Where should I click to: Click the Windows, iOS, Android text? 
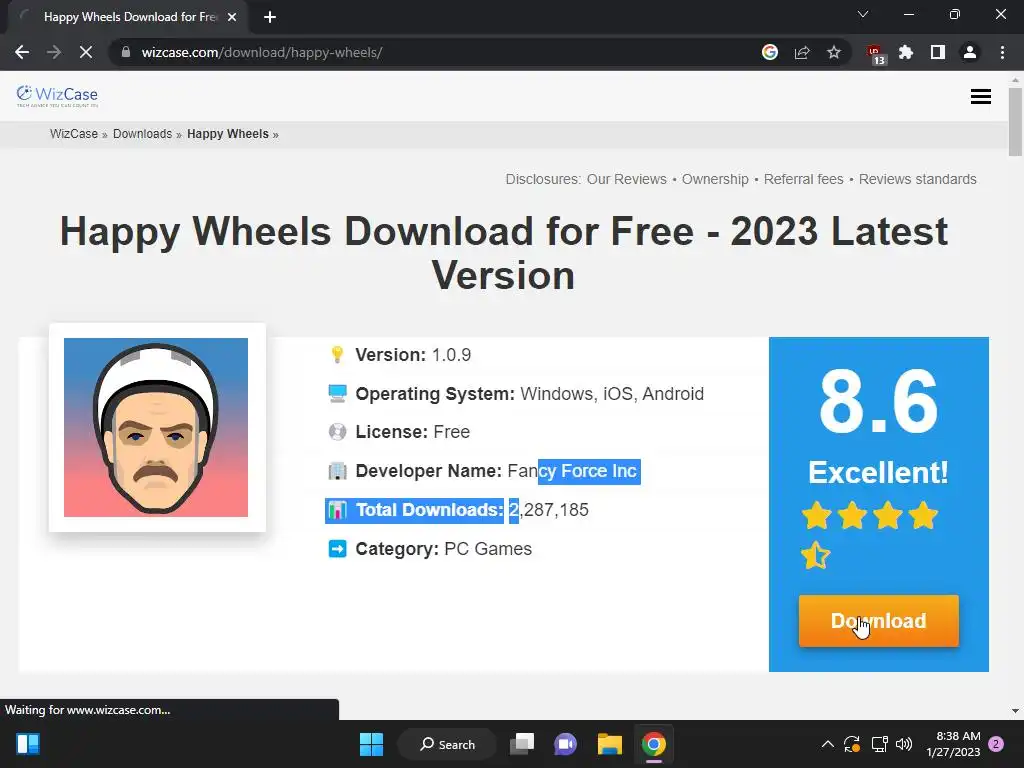click(612, 394)
